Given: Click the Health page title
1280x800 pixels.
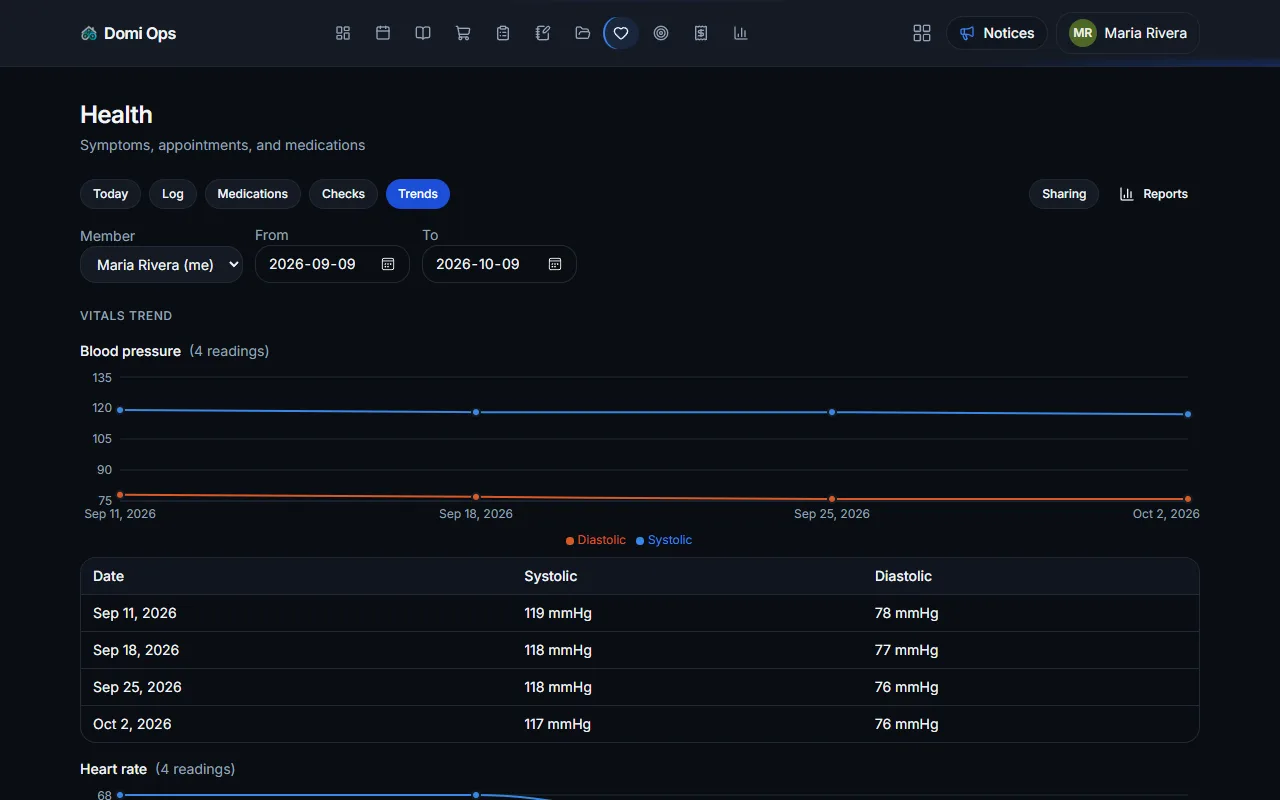Looking at the screenshot, I should tap(116, 115).
